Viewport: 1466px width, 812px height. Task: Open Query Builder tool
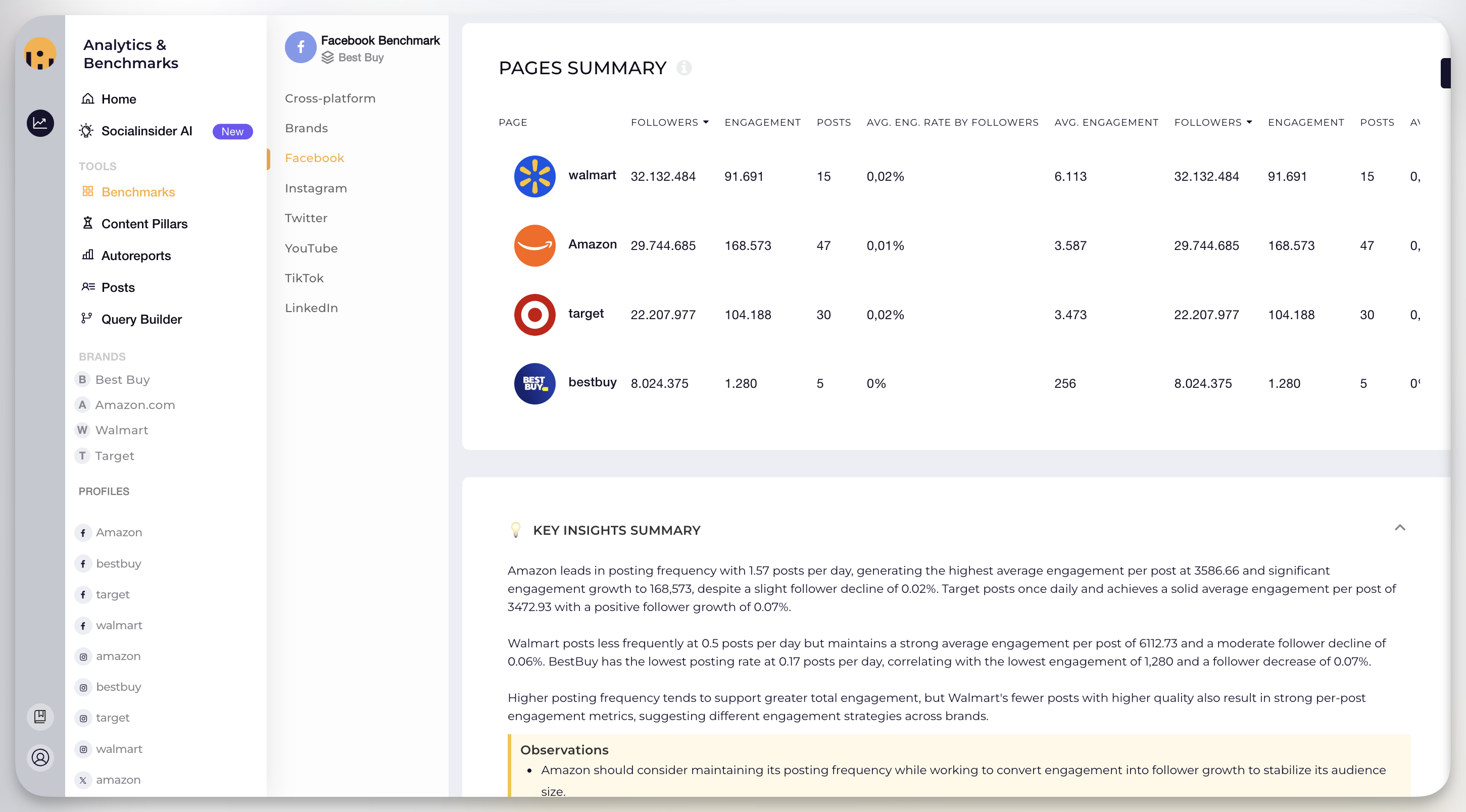pyautogui.click(x=141, y=320)
